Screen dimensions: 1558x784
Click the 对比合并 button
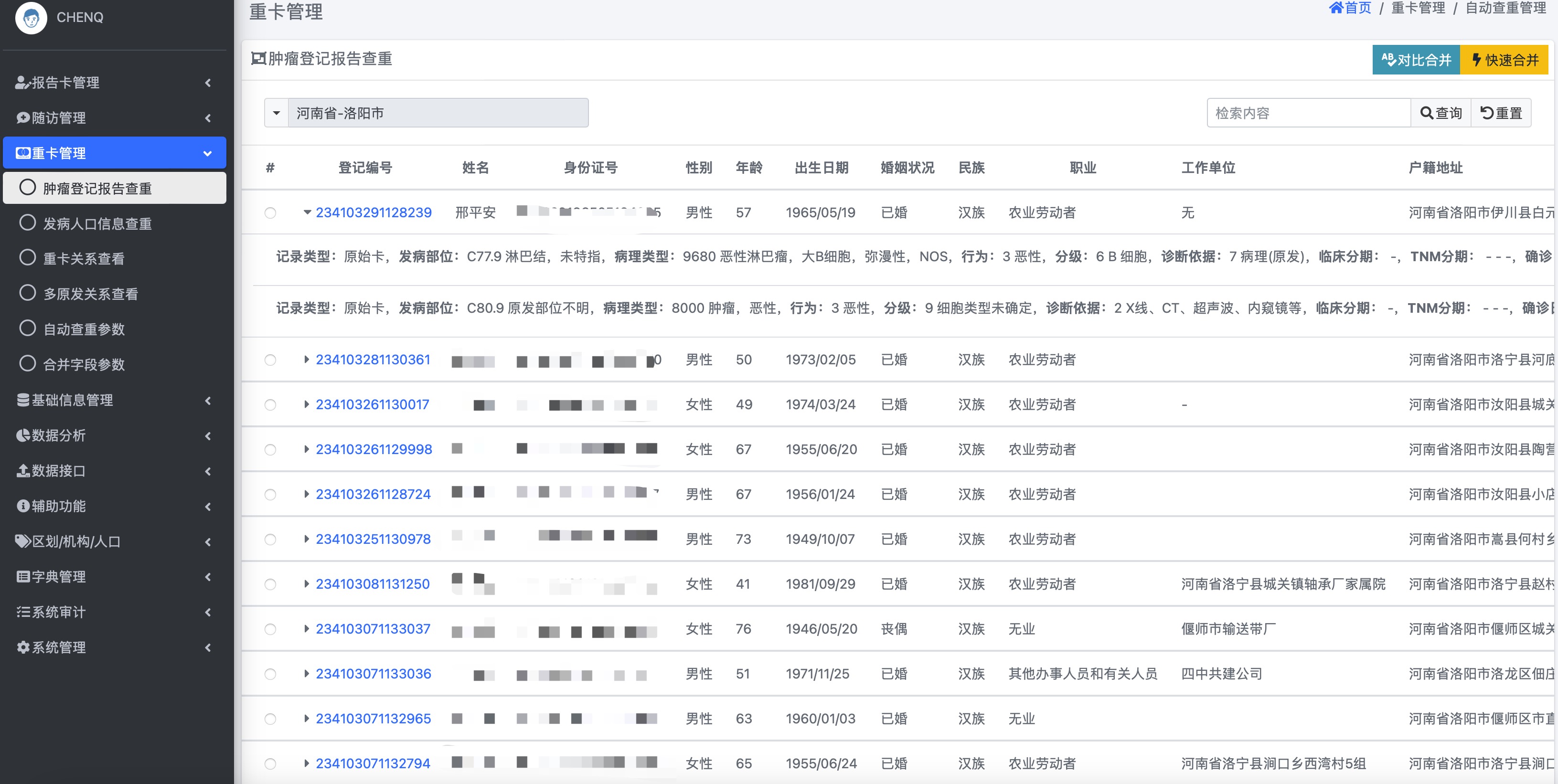tap(1416, 60)
